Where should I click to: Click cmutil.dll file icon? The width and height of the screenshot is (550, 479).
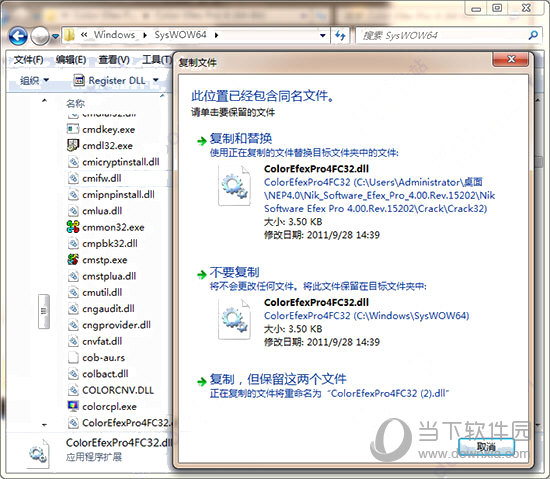pos(73,292)
